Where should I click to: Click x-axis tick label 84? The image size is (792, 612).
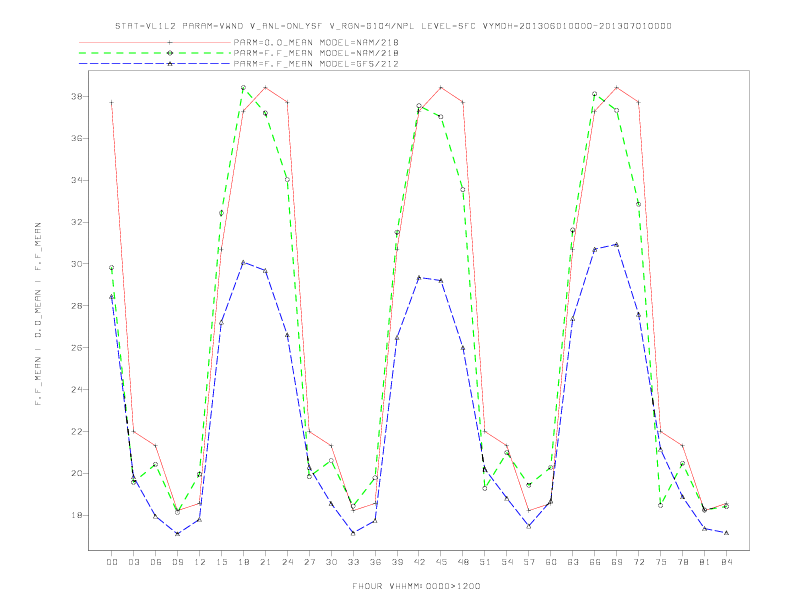(x=727, y=562)
